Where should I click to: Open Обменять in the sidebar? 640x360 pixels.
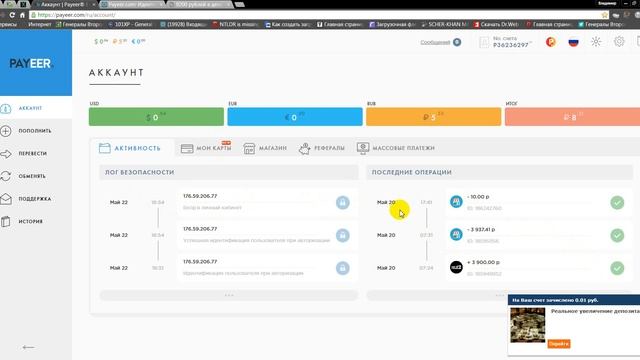[32, 176]
